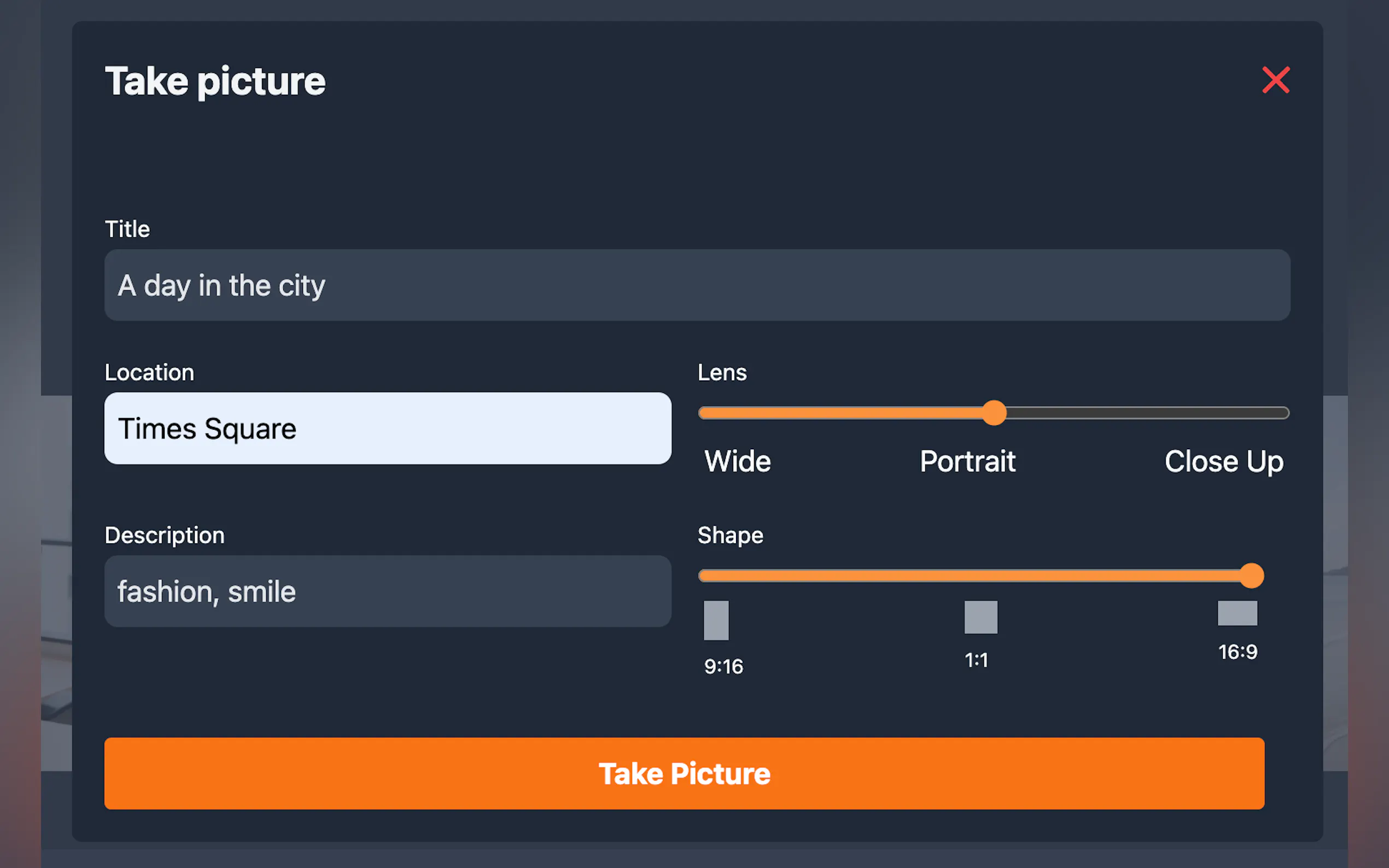Click the "9:16" text label
Image resolution: width=1389 pixels, height=868 pixels.
pyautogui.click(x=723, y=666)
